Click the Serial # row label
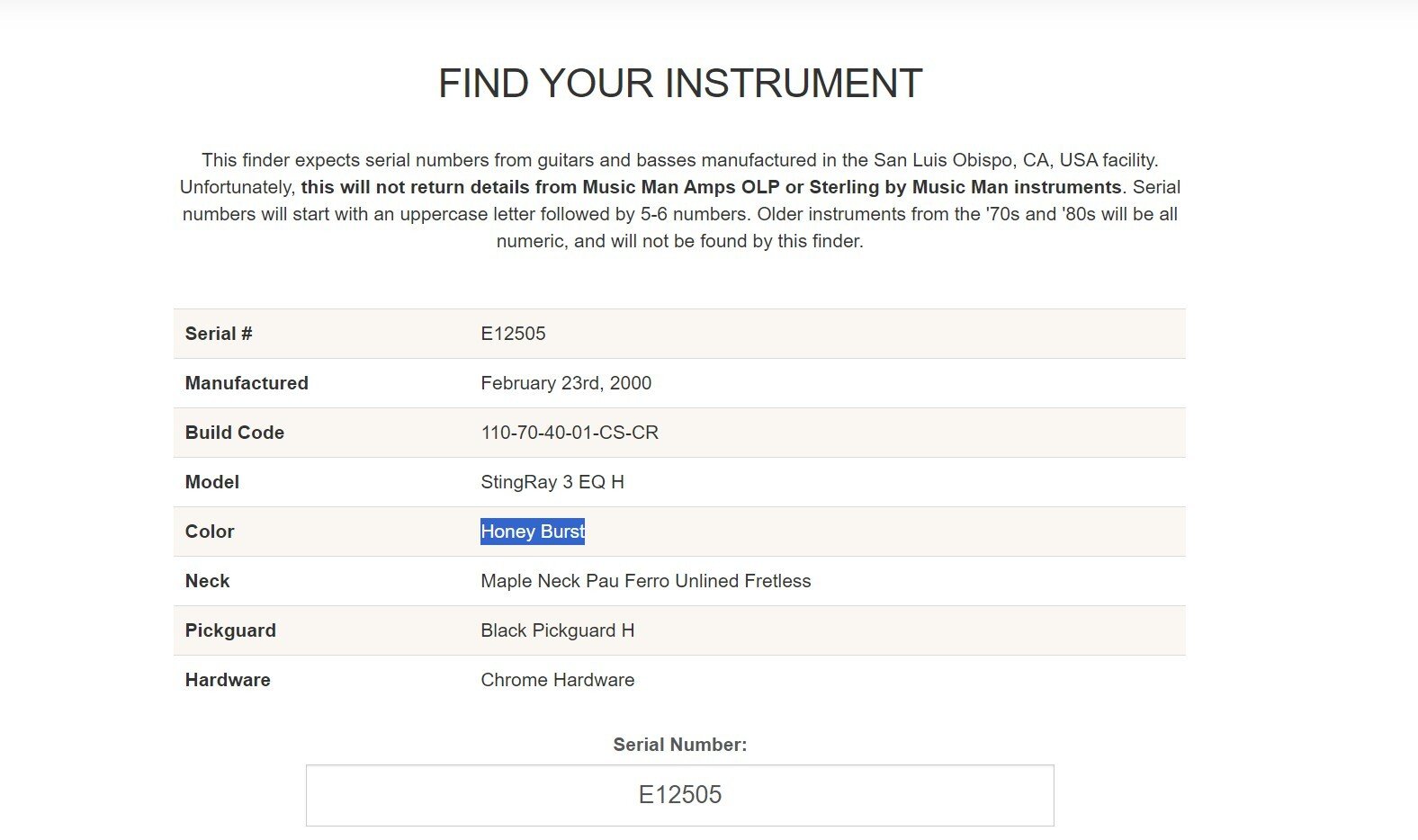Image resolution: width=1418 pixels, height=840 pixels. pos(219,334)
